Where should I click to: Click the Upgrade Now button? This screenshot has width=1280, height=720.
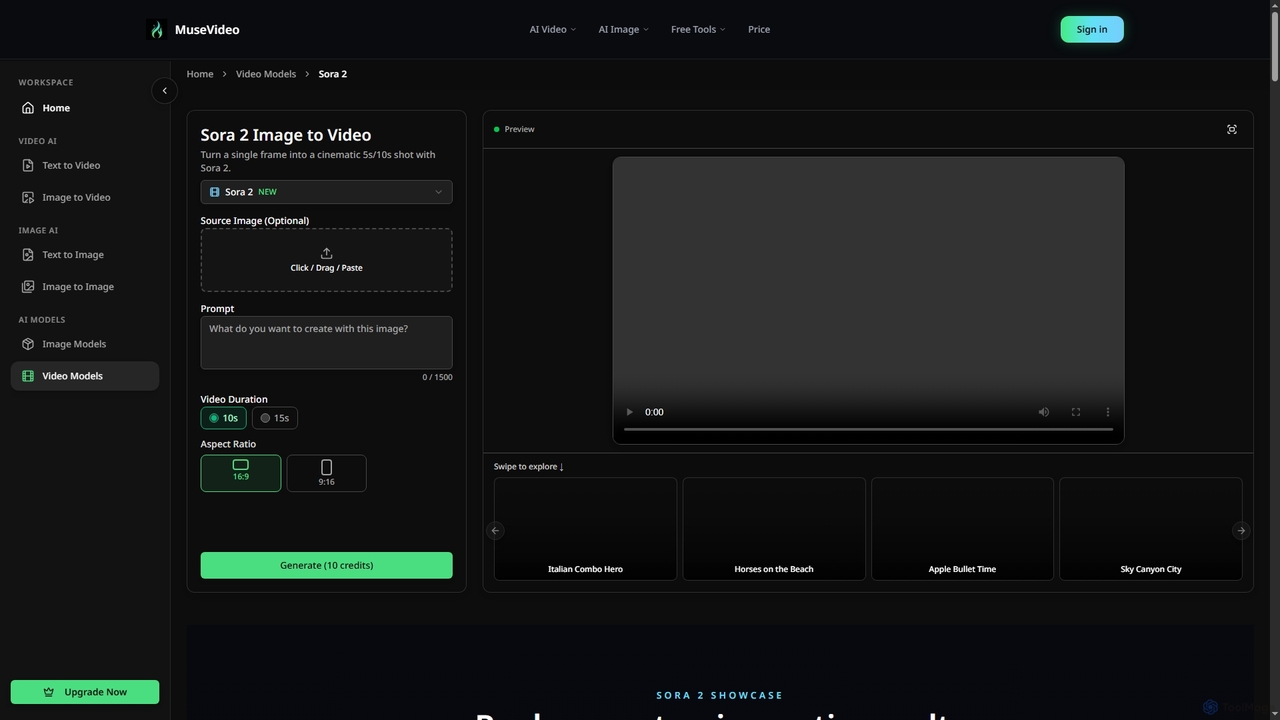(85, 692)
